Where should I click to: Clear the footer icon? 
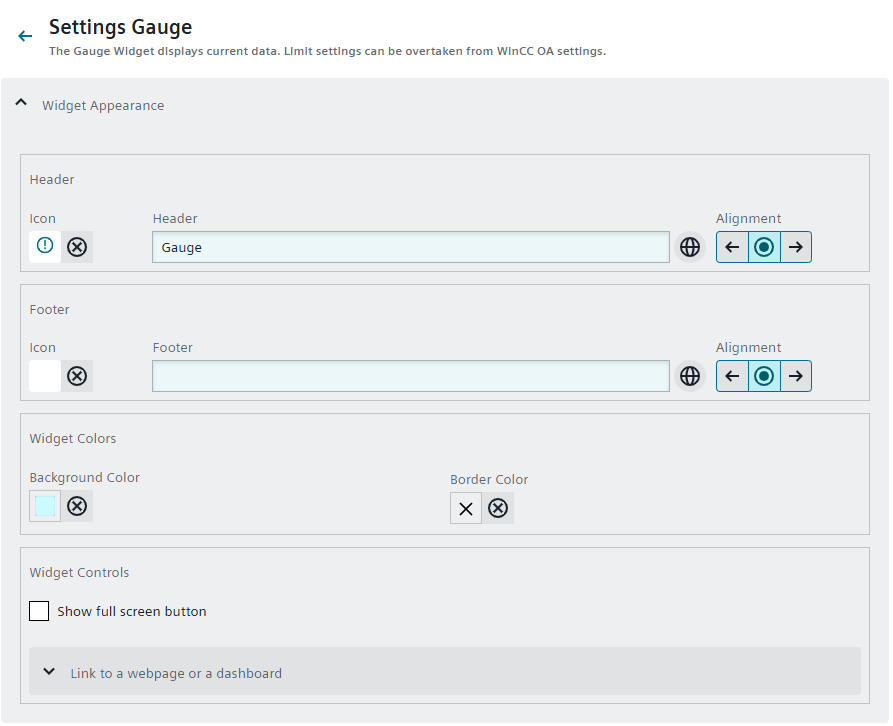[x=77, y=376]
